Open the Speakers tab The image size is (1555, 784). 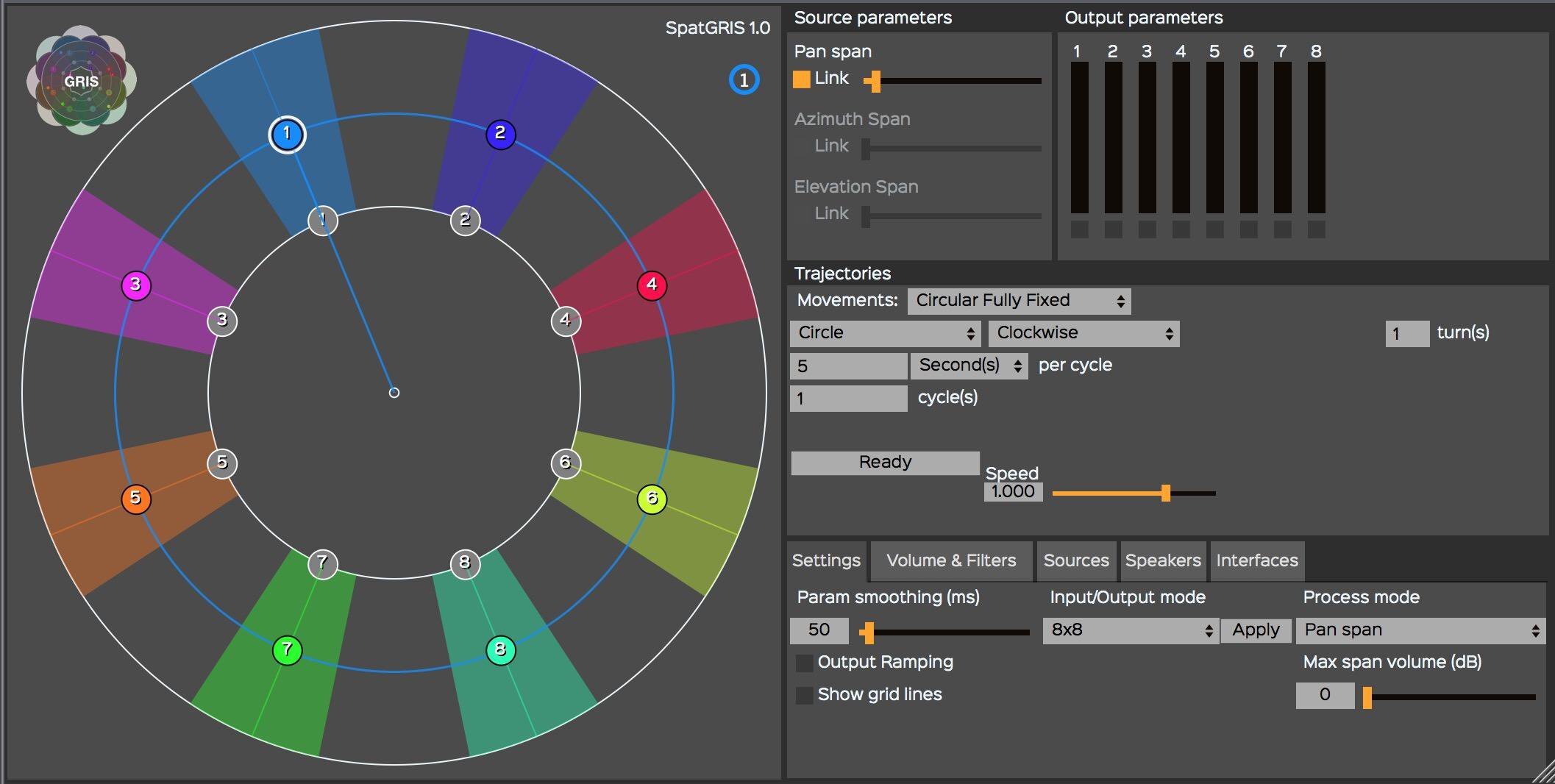[x=1162, y=561]
